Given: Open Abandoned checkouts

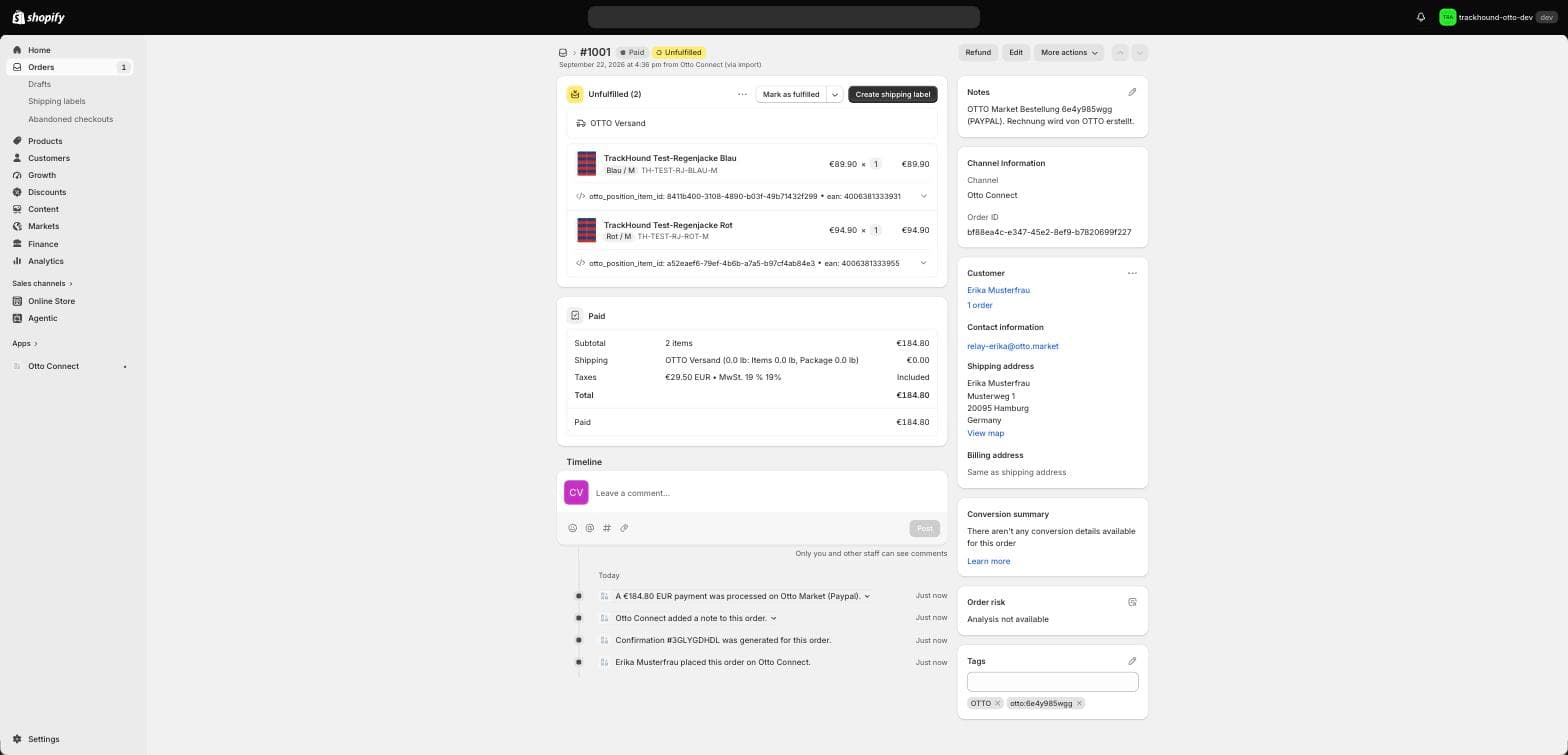Looking at the screenshot, I should pyautogui.click(x=70, y=119).
